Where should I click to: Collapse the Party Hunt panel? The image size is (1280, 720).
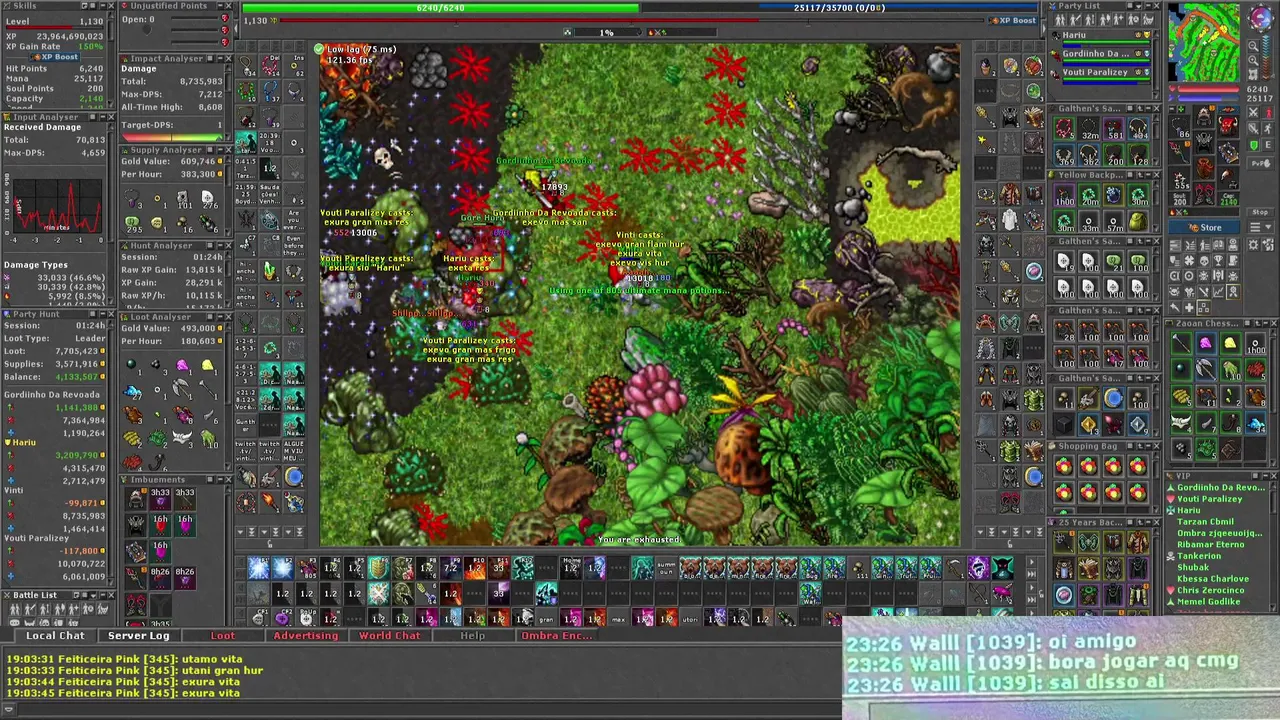coord(103,314)
